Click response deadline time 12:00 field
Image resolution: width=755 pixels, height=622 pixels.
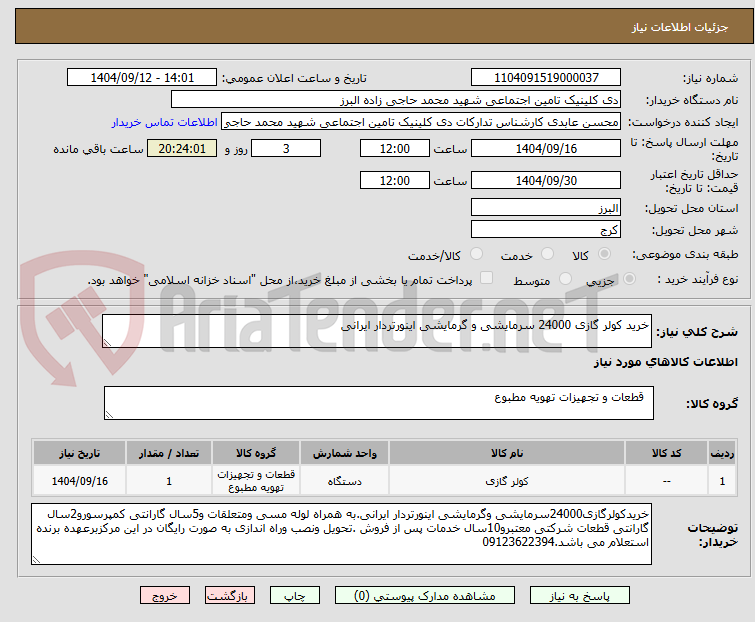point(395,148)
